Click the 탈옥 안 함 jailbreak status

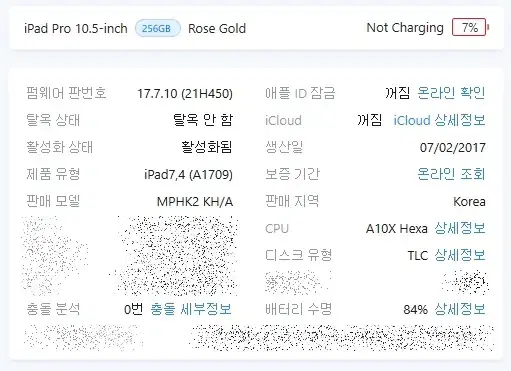coord(203,120)
